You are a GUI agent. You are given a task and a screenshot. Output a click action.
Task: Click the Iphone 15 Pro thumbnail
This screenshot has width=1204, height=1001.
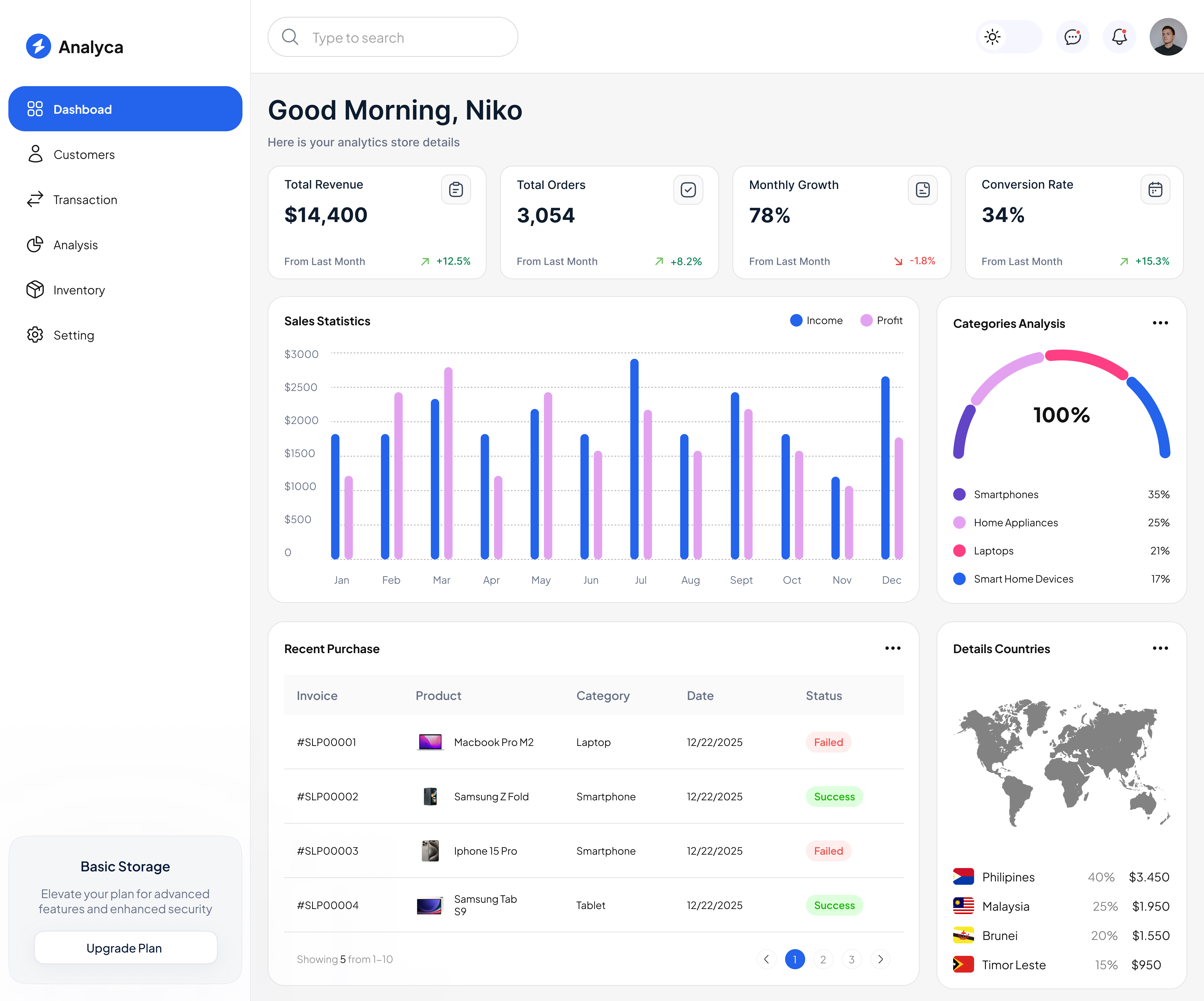click(x=430, y=851)
